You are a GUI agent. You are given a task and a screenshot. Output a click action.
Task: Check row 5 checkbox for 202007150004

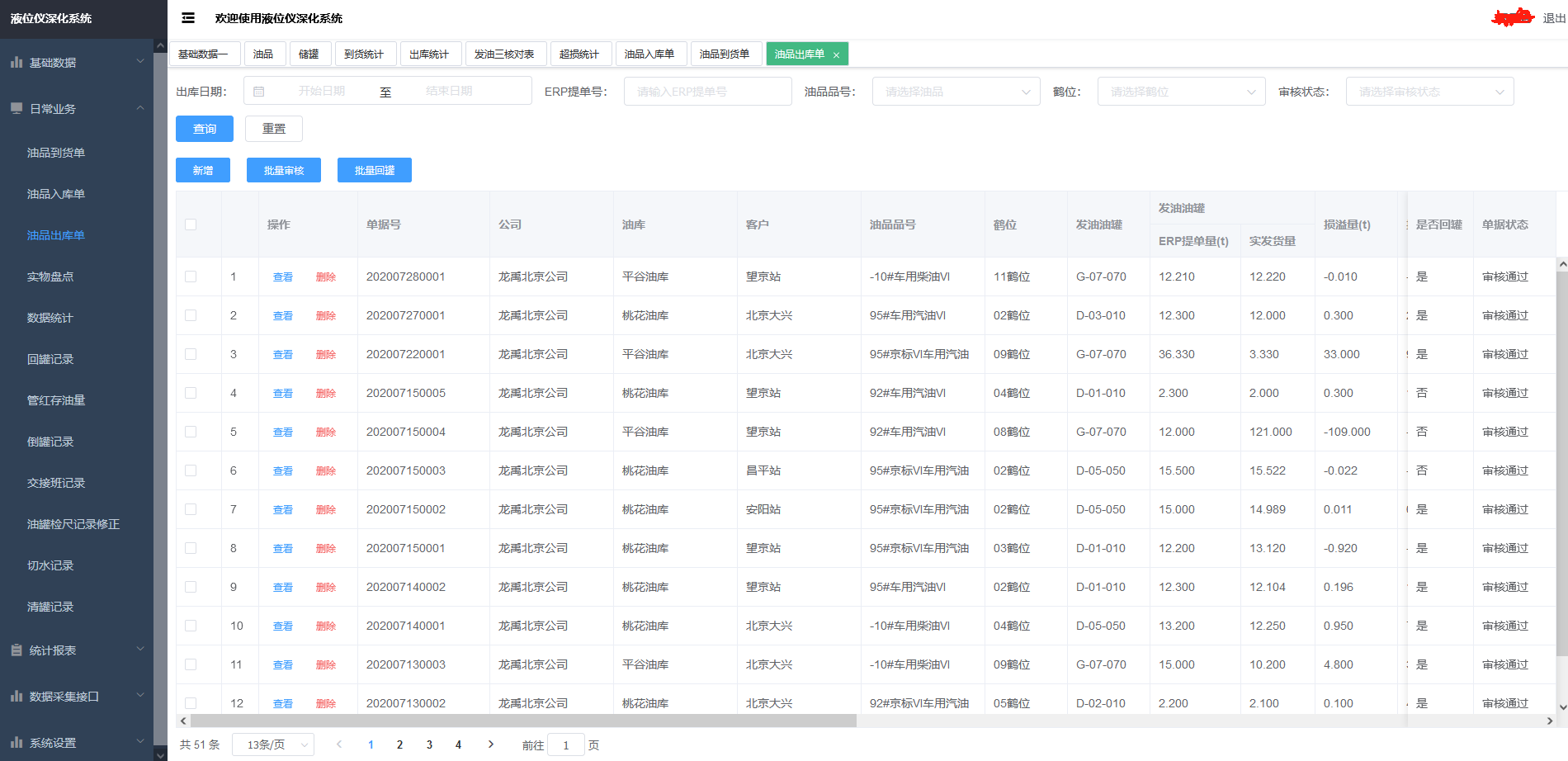click(191, 432)
